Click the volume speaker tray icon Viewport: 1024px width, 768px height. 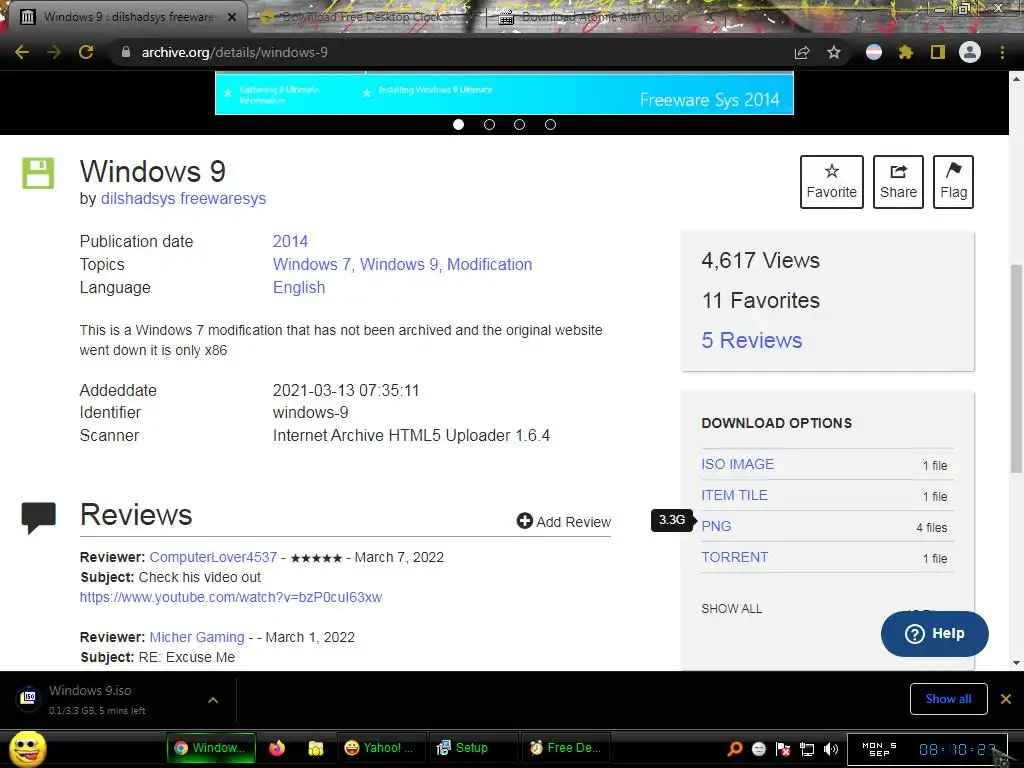tap(831, 749)
